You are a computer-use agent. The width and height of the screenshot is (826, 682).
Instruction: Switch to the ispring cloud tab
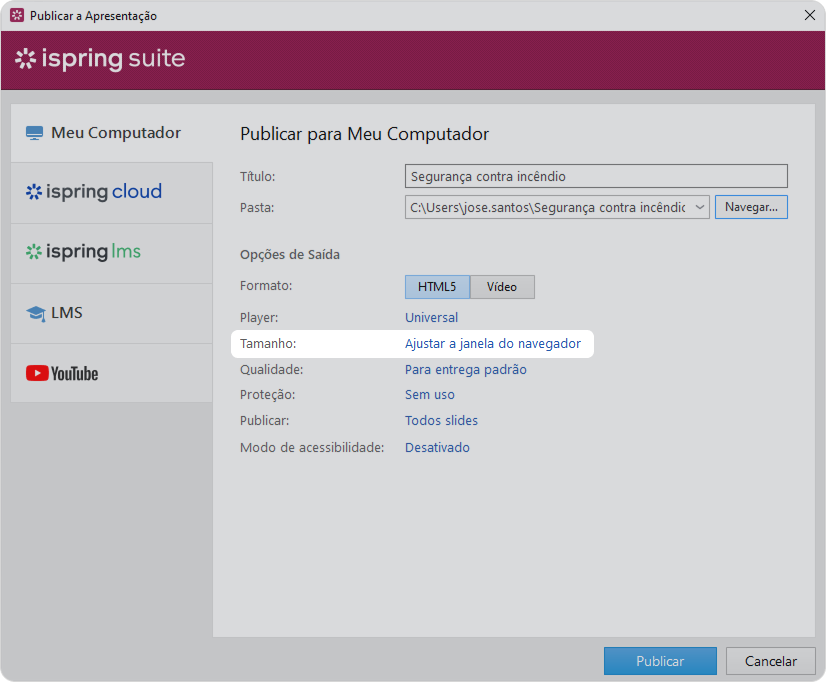[x=112, y=192]
